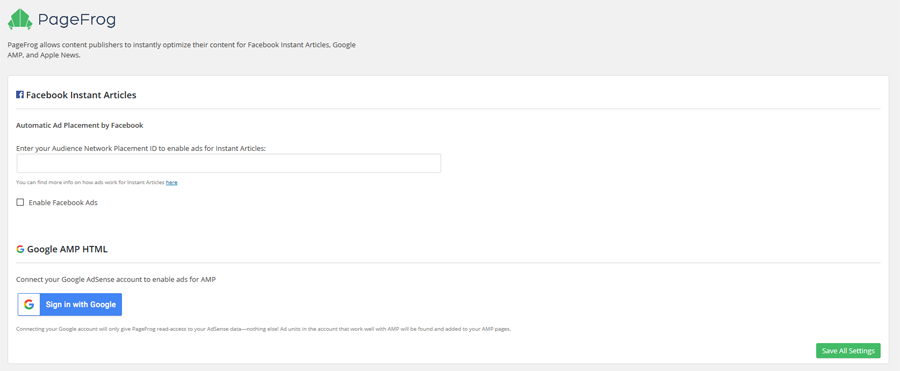
Task: Click the 'You can find more info' helper text
Action: 91,182
